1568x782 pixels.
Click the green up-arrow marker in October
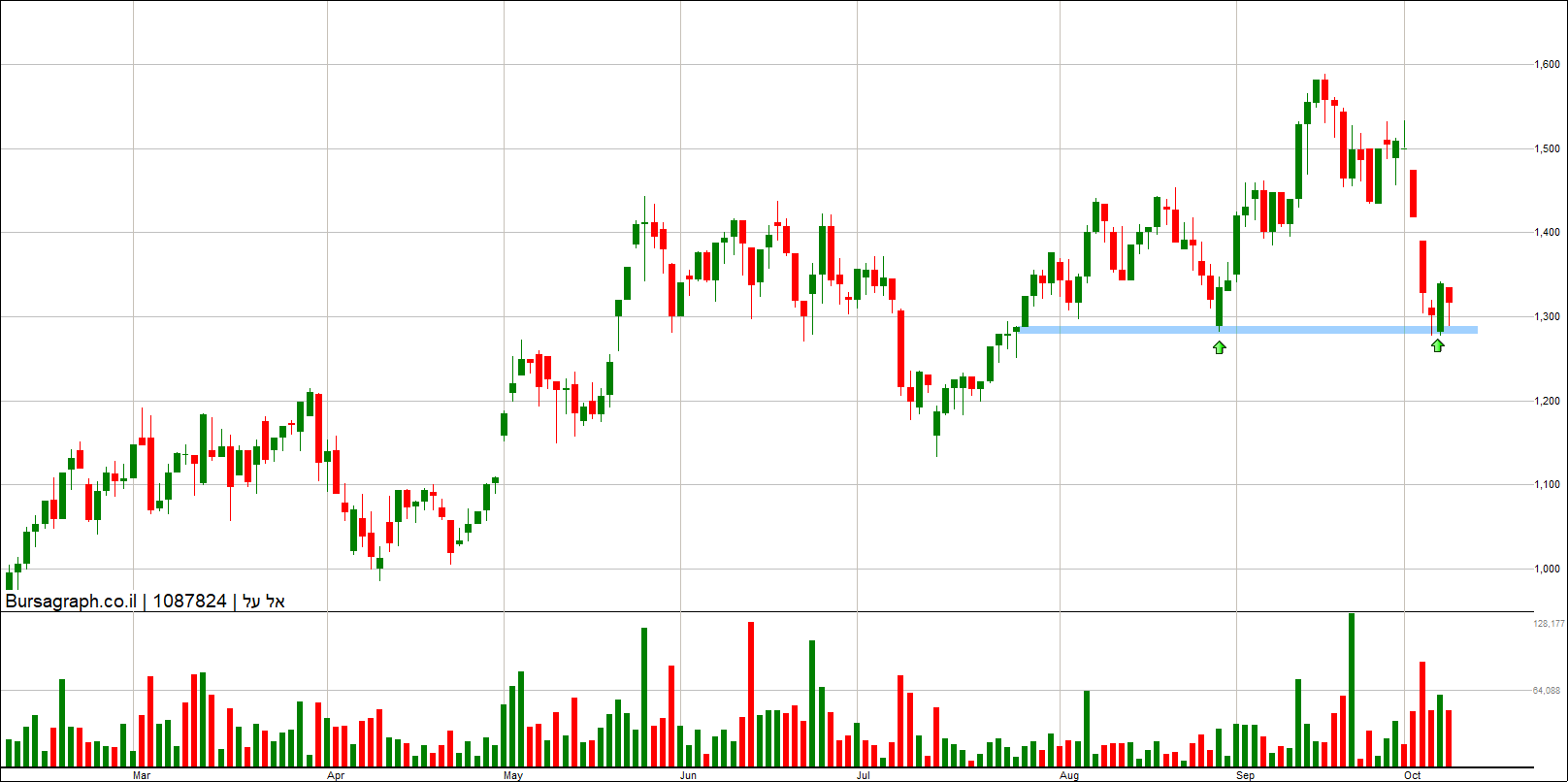1438,344
